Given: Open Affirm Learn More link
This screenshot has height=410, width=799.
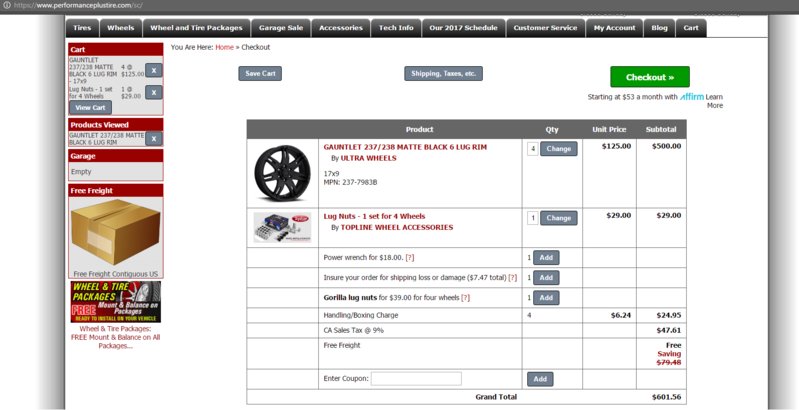Looking at the screenshot, I should coord(714,101).
